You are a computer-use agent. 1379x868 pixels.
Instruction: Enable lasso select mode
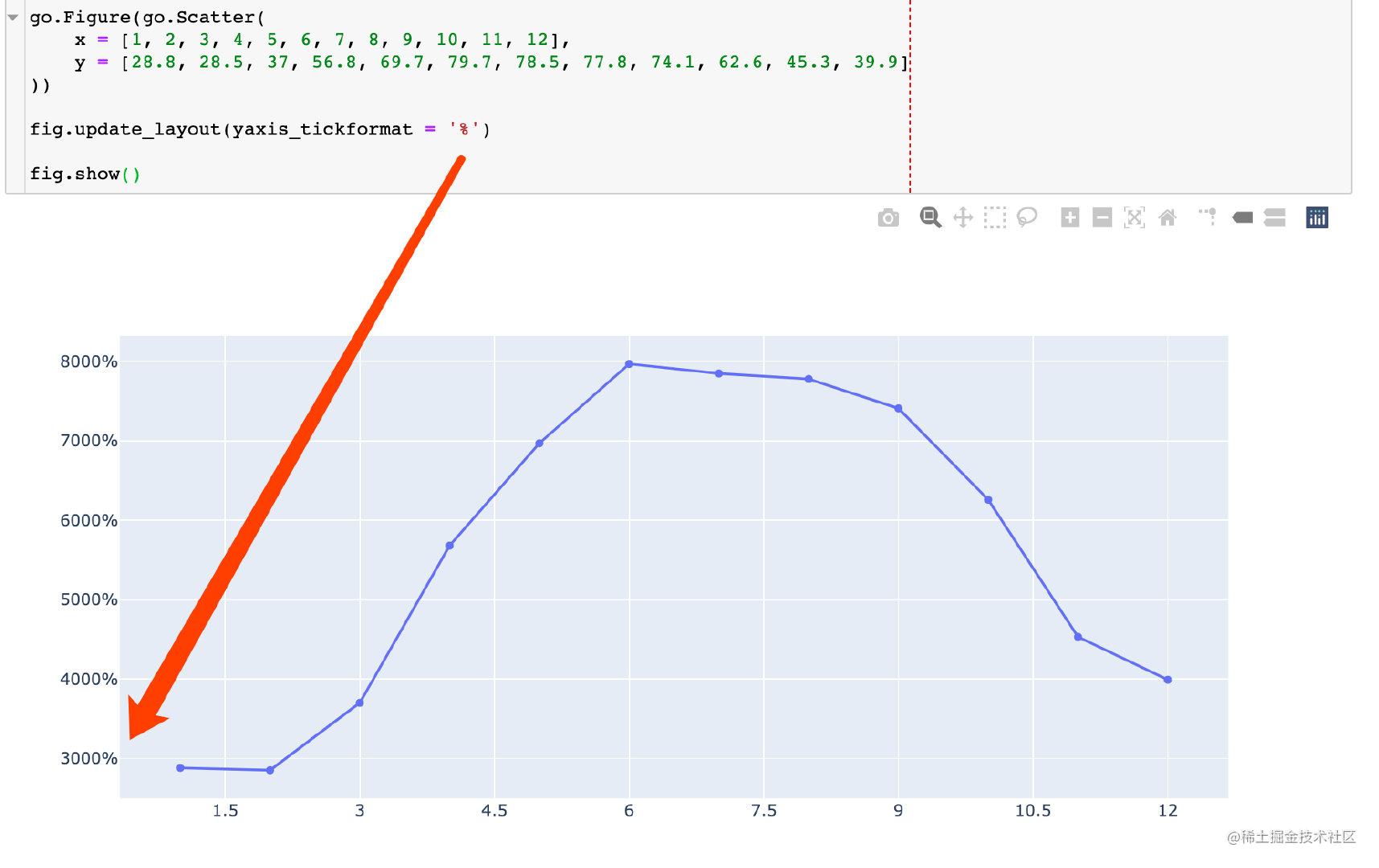pyautogui.click(x=1027, y=217)
